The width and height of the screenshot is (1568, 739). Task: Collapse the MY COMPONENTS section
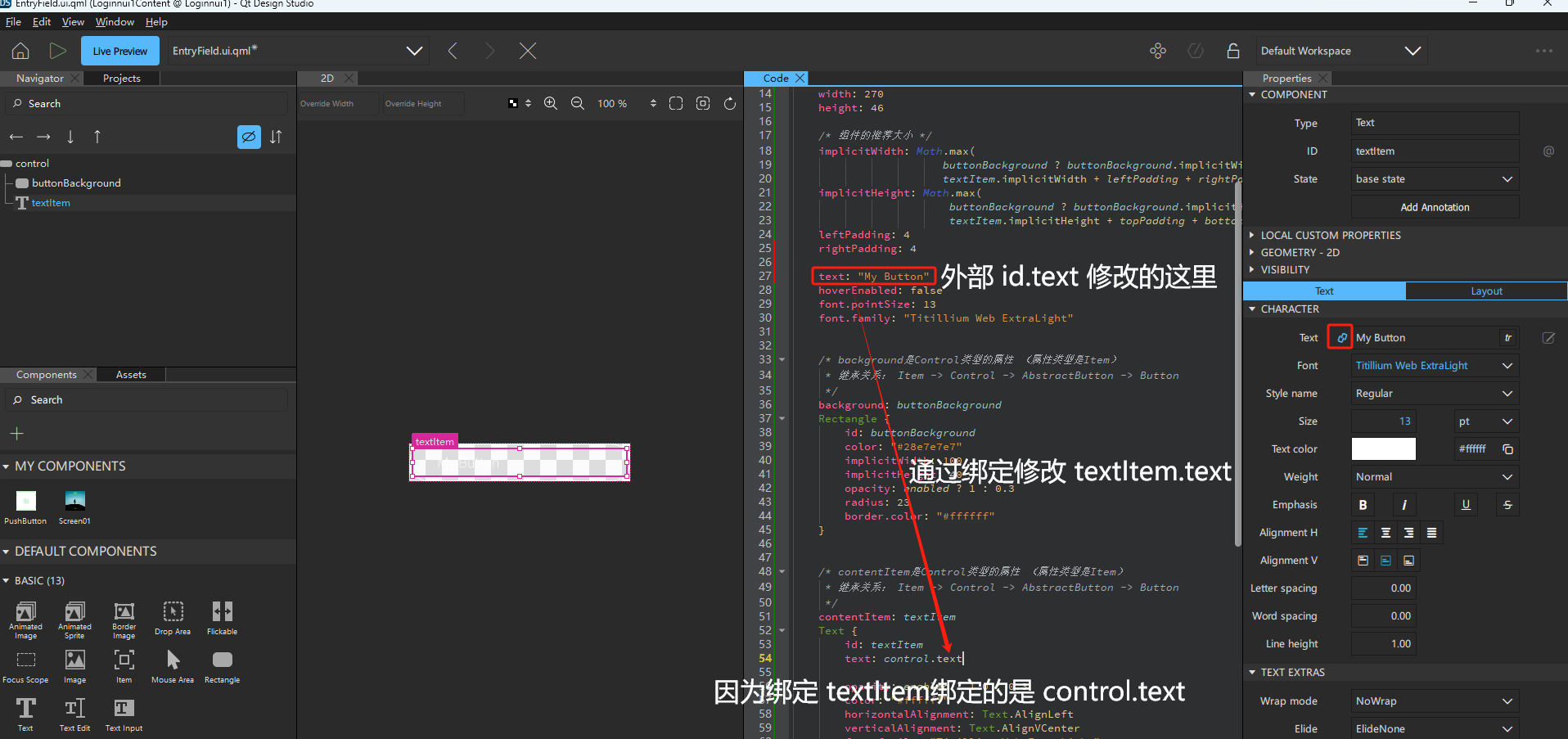point(7,466)
